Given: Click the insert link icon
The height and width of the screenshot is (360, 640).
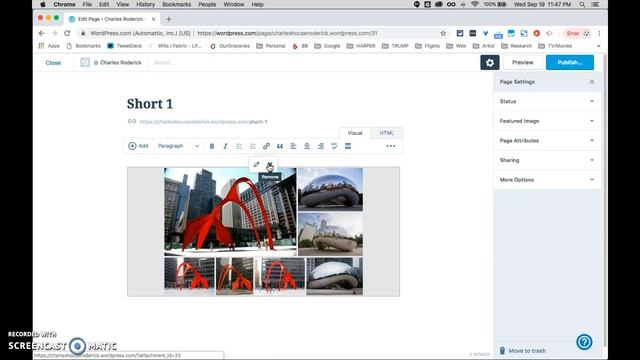Looking at the screenshot, I should pos(266,146).
